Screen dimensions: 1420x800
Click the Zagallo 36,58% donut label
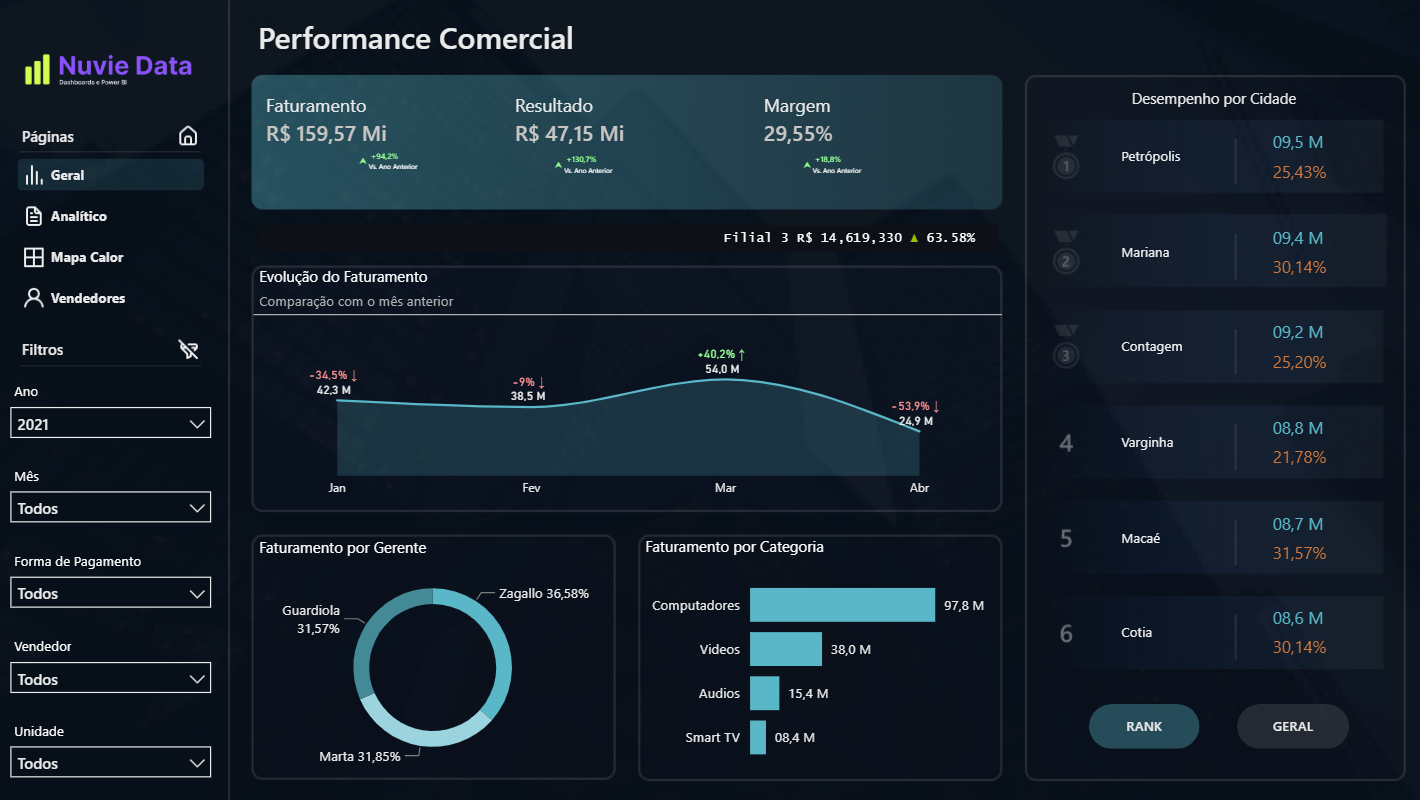pyautogui.click(x=544, y=593)
